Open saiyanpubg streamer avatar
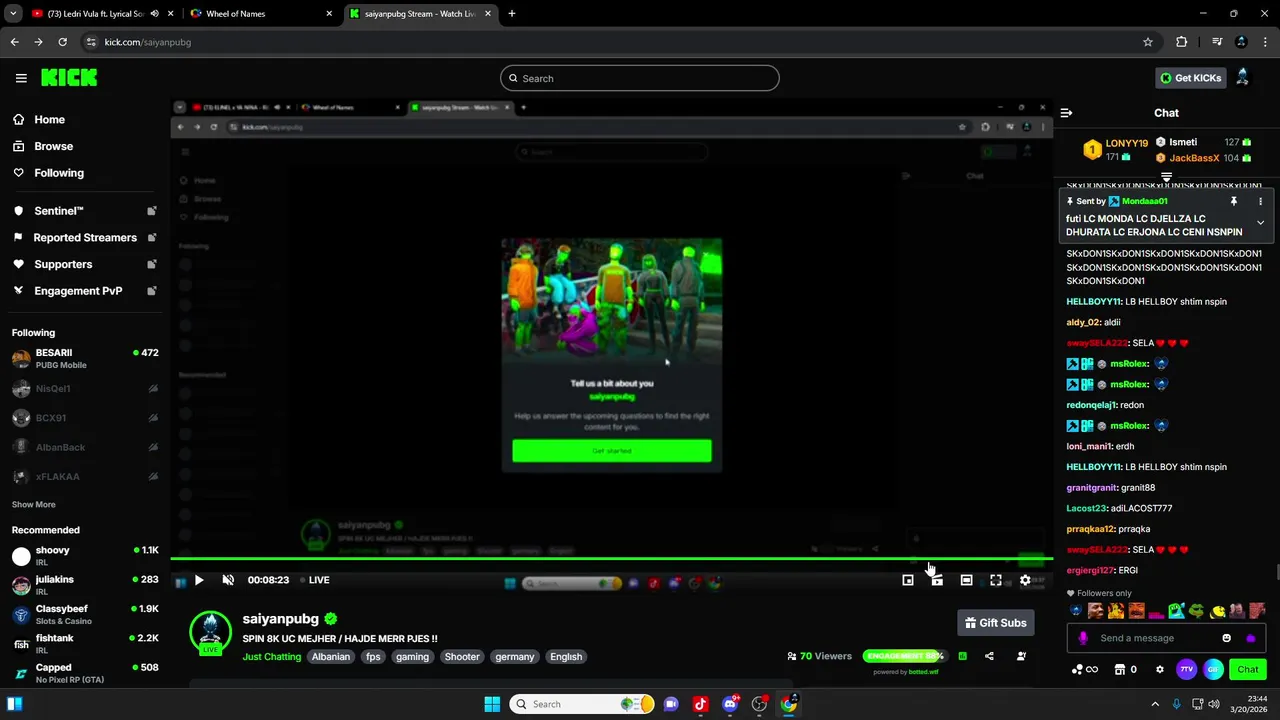This screenshot has width=1280, height=720. pyautogui.click(x=210, y=632)
